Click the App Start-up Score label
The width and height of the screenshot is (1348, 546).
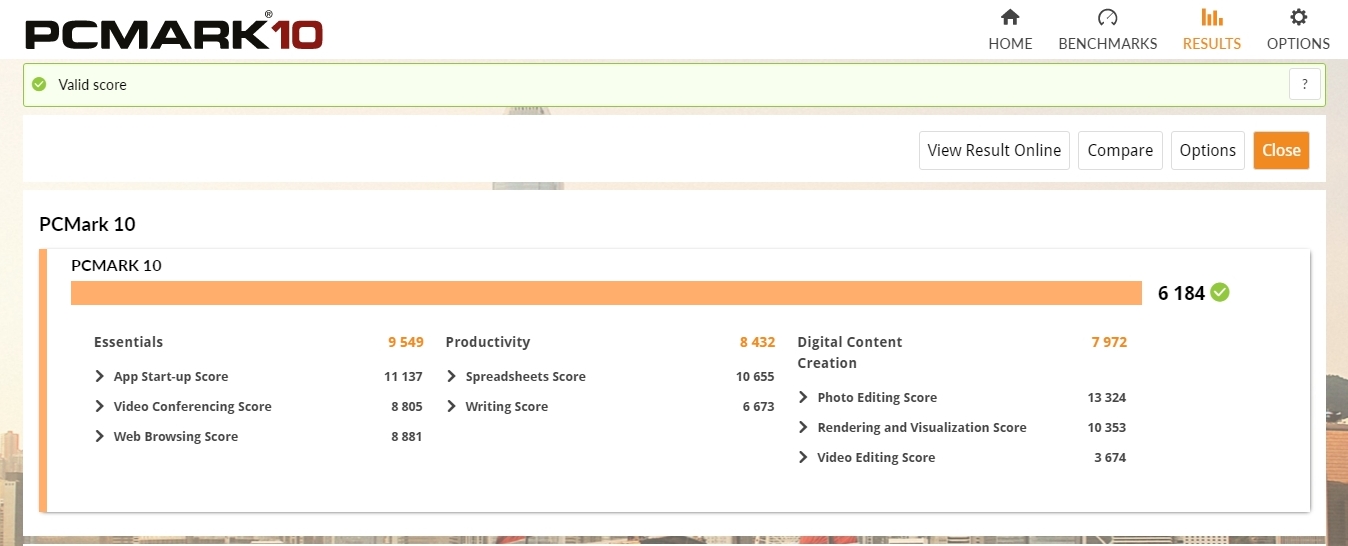tap(171, 377)
